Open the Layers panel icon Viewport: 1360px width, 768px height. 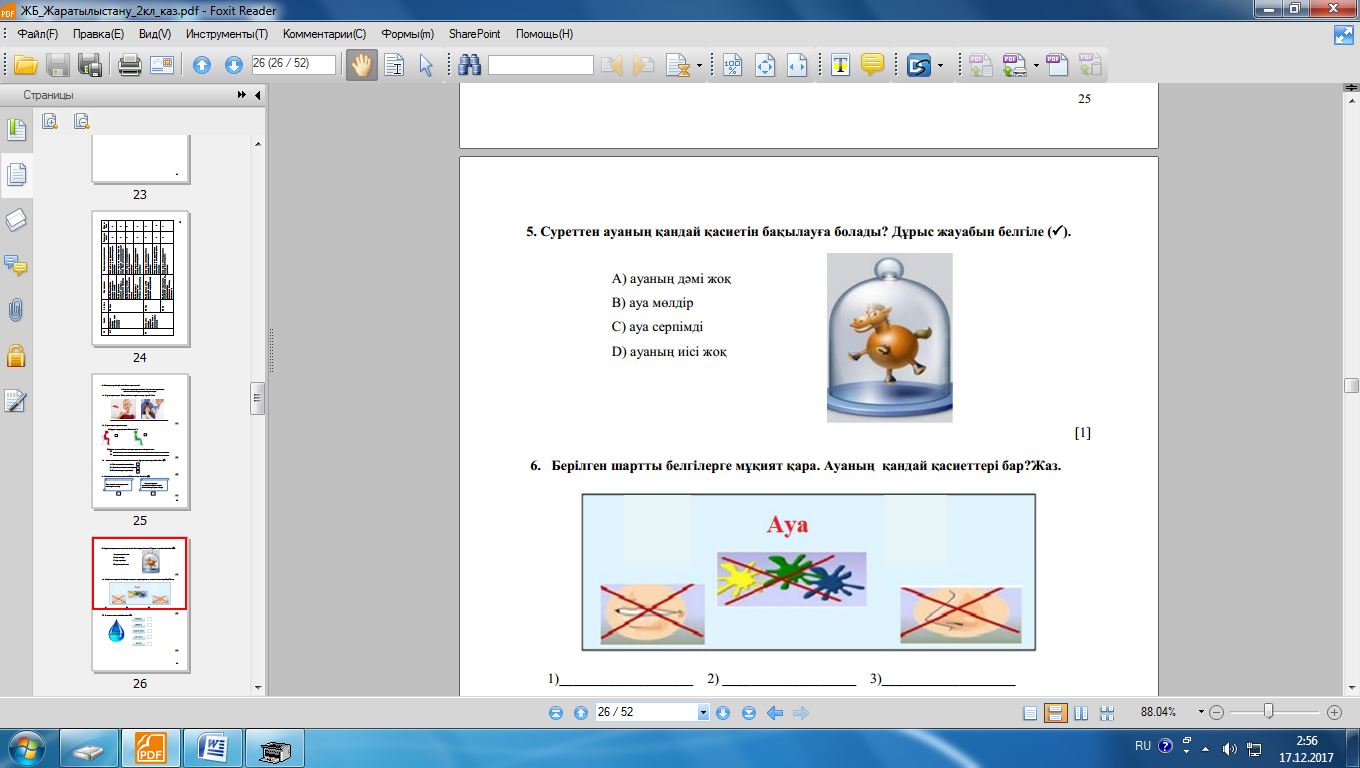[x=16, y=220]
